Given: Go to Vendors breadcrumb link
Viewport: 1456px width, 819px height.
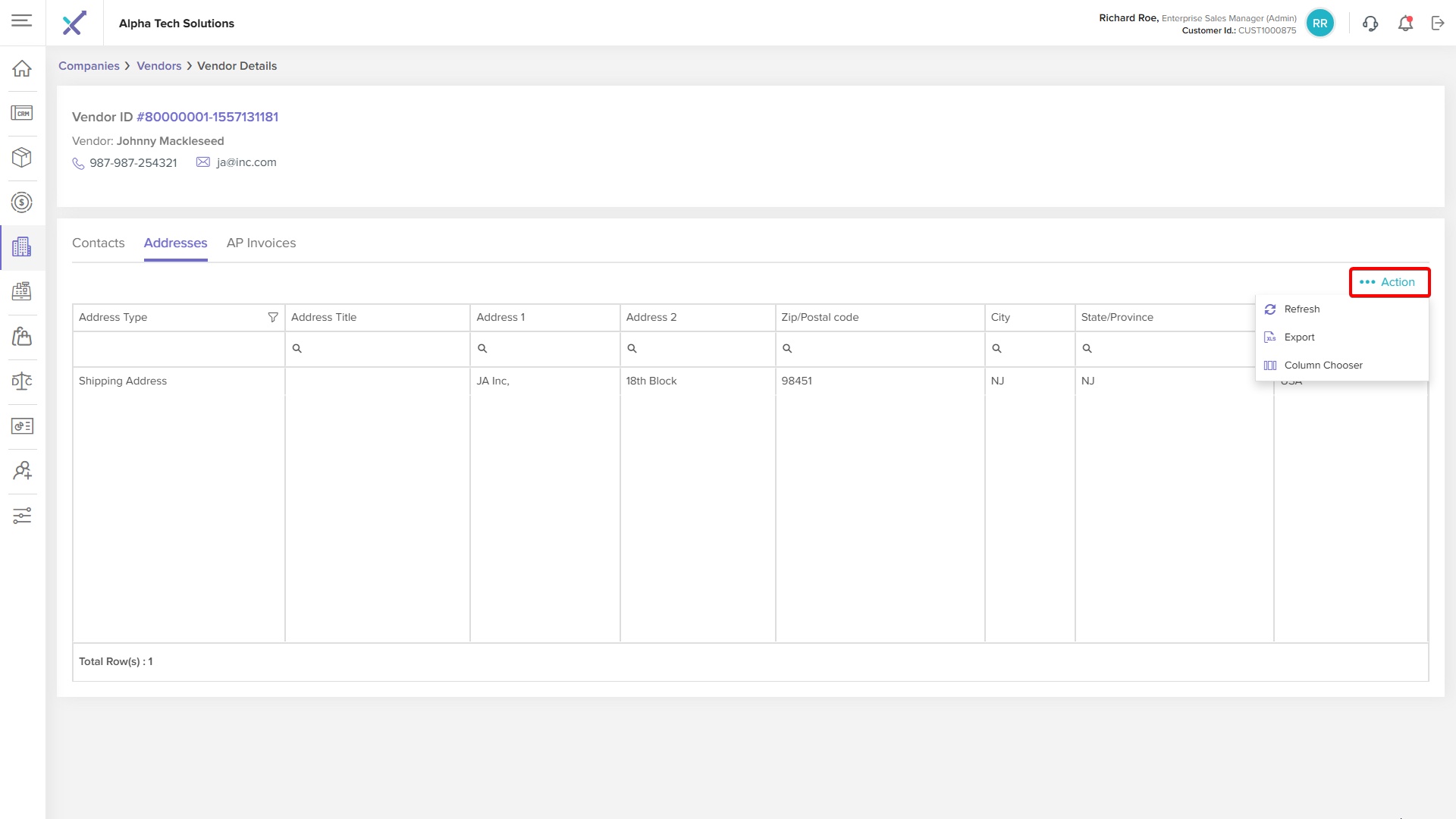Looking at the screenshot, I should (158, 66).
